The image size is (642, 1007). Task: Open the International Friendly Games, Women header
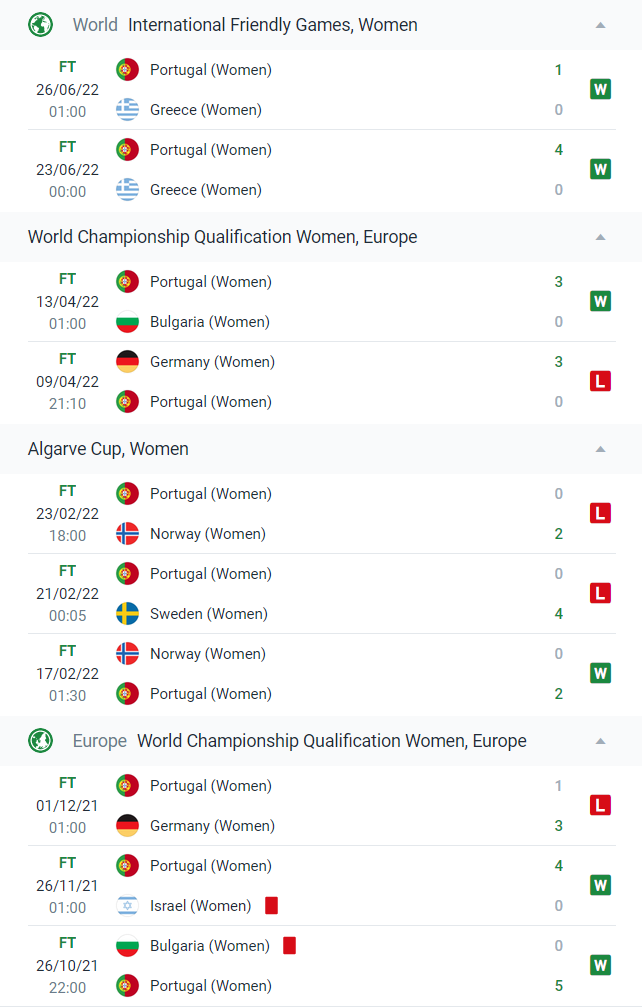[x=272, y=24]
